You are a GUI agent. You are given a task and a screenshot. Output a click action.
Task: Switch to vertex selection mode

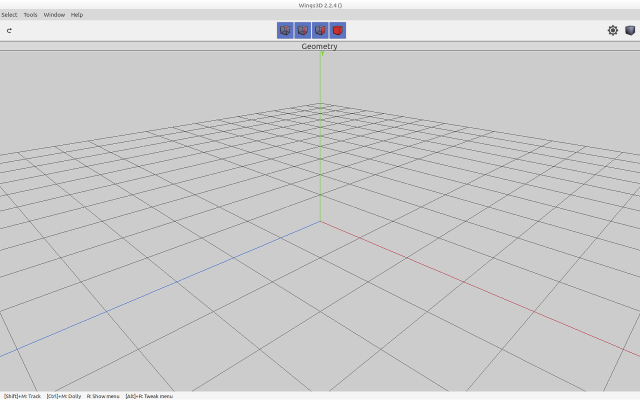tap(285, 31)
